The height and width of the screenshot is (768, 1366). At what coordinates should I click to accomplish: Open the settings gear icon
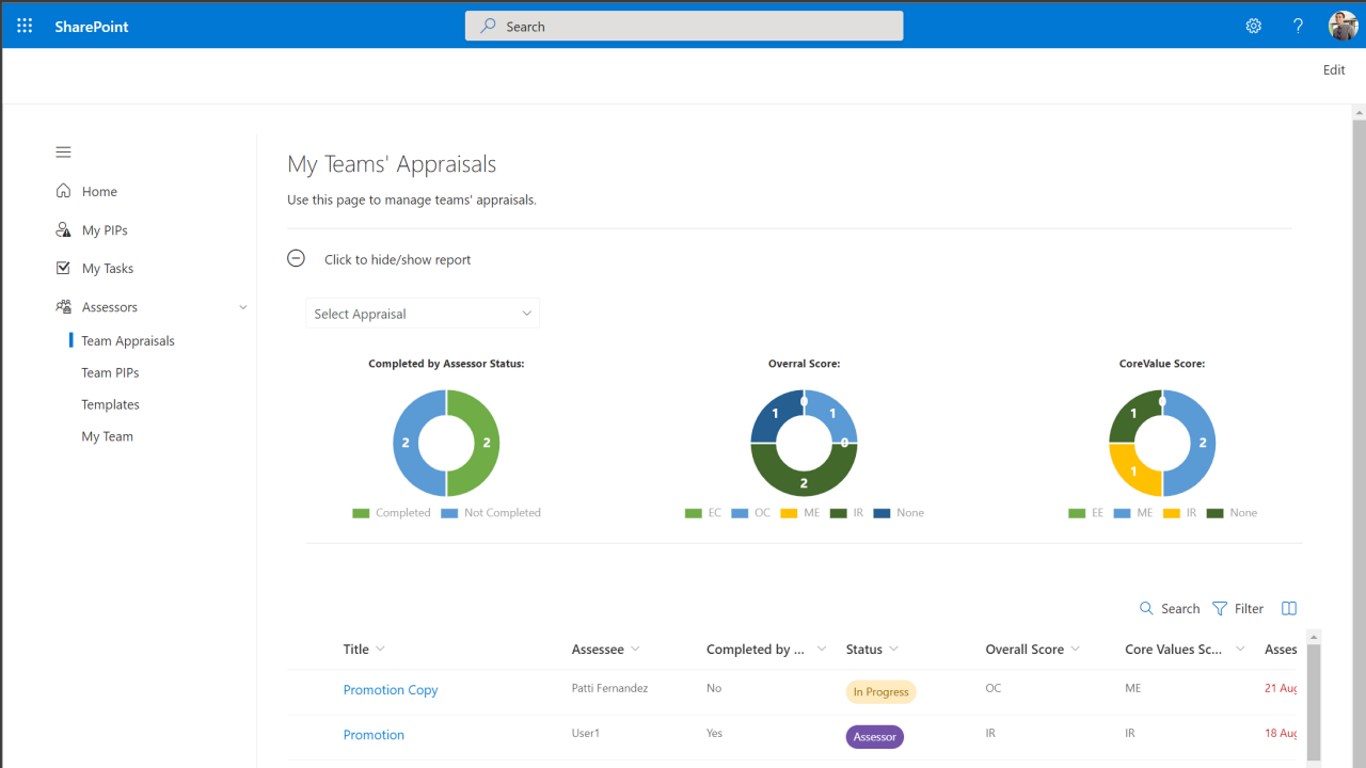coord(1253,26)
